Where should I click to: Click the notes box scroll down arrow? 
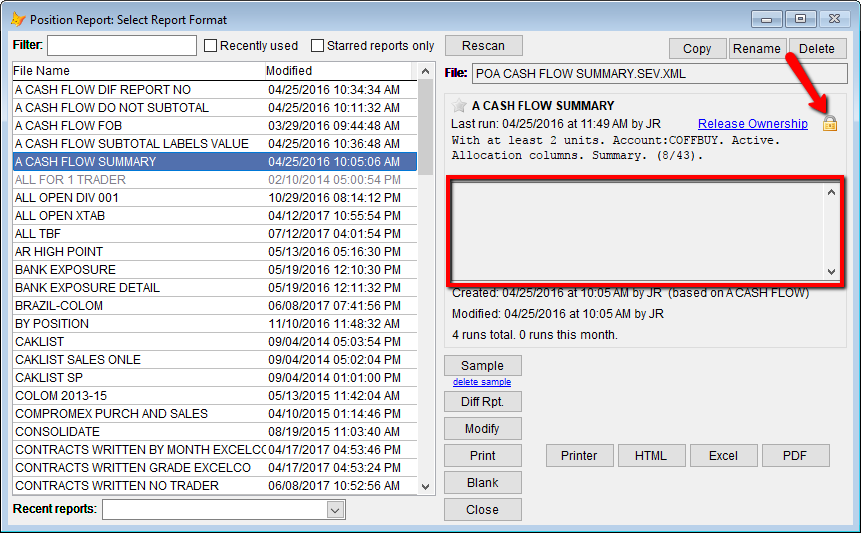click(831, 272)
